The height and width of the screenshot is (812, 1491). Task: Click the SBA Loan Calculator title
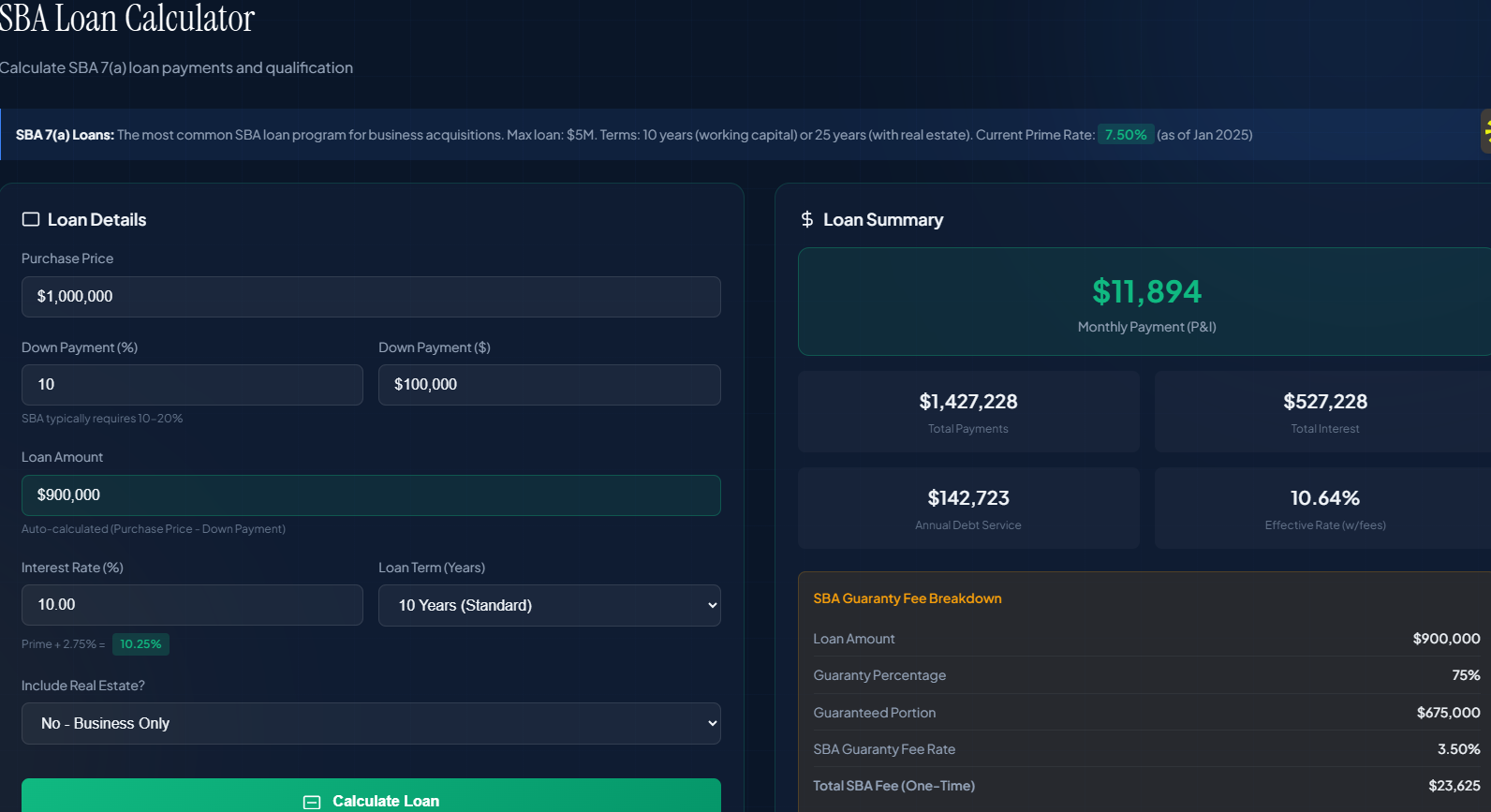point(127,18)
